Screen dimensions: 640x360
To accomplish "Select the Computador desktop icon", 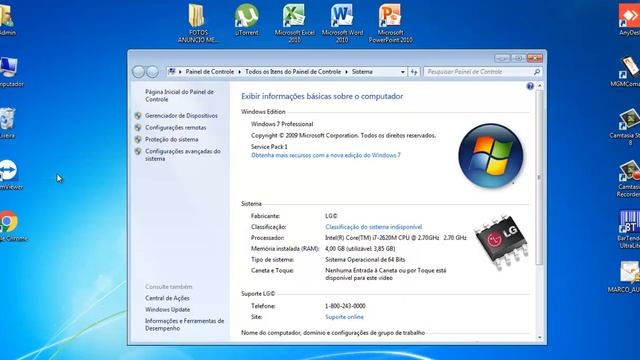I will [10, 72].
